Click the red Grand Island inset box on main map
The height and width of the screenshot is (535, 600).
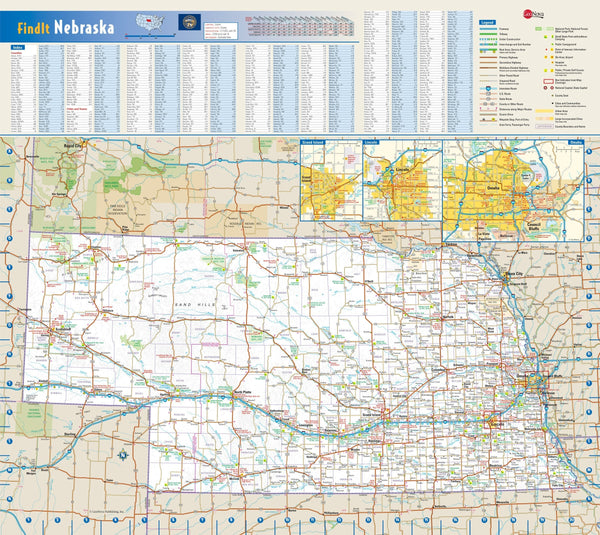385,414
